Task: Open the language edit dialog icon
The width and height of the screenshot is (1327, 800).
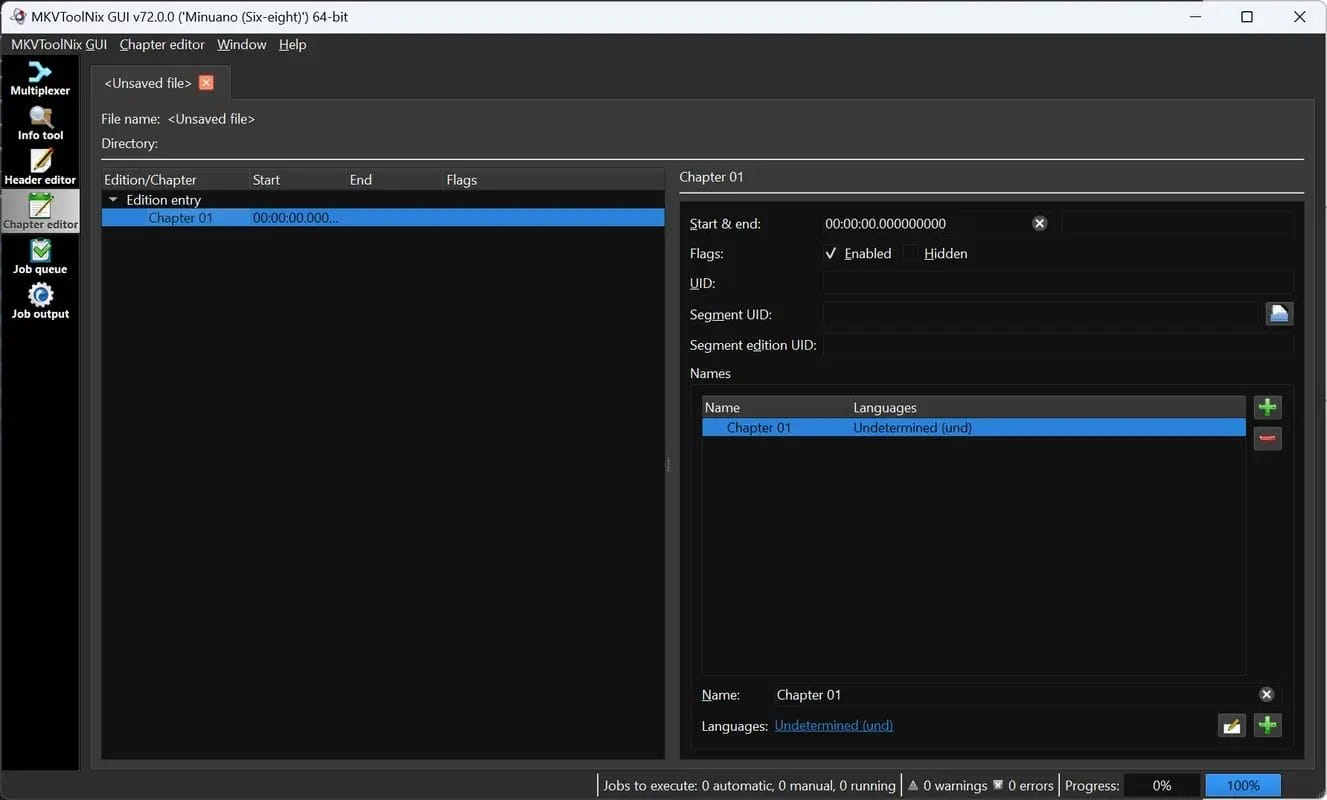Action: coord(1231,726)
